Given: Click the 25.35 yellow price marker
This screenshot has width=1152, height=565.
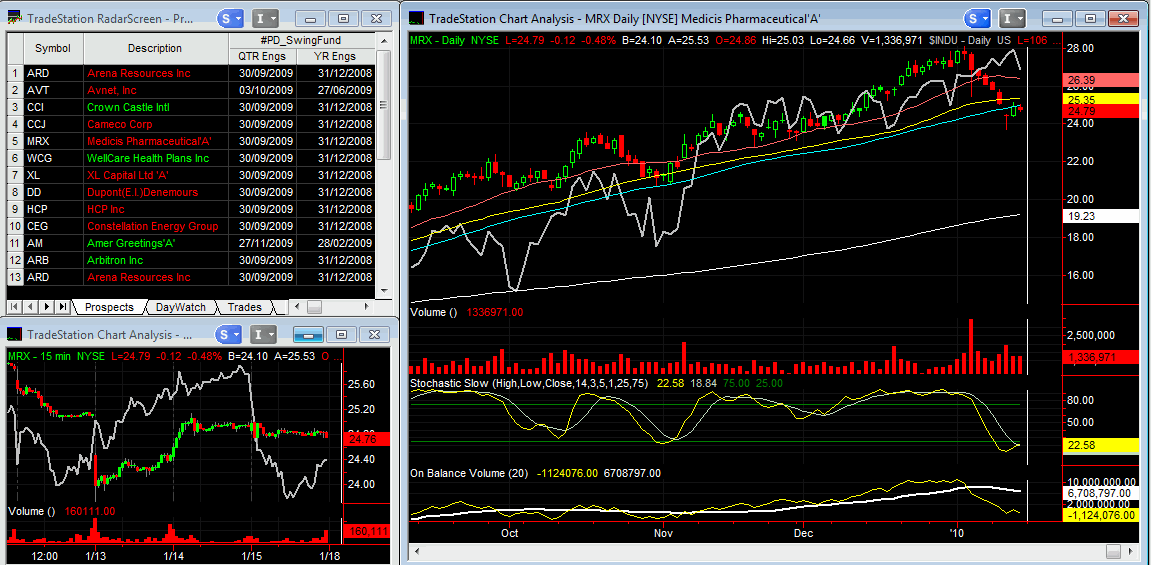Looking at the screenshot, I should click(1101, 99).
